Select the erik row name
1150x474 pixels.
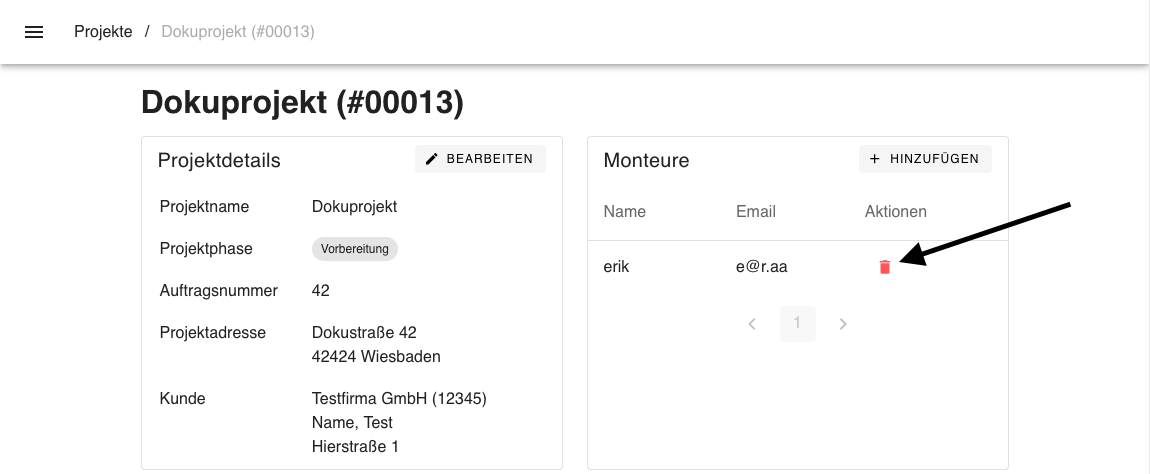click(617, 267)
